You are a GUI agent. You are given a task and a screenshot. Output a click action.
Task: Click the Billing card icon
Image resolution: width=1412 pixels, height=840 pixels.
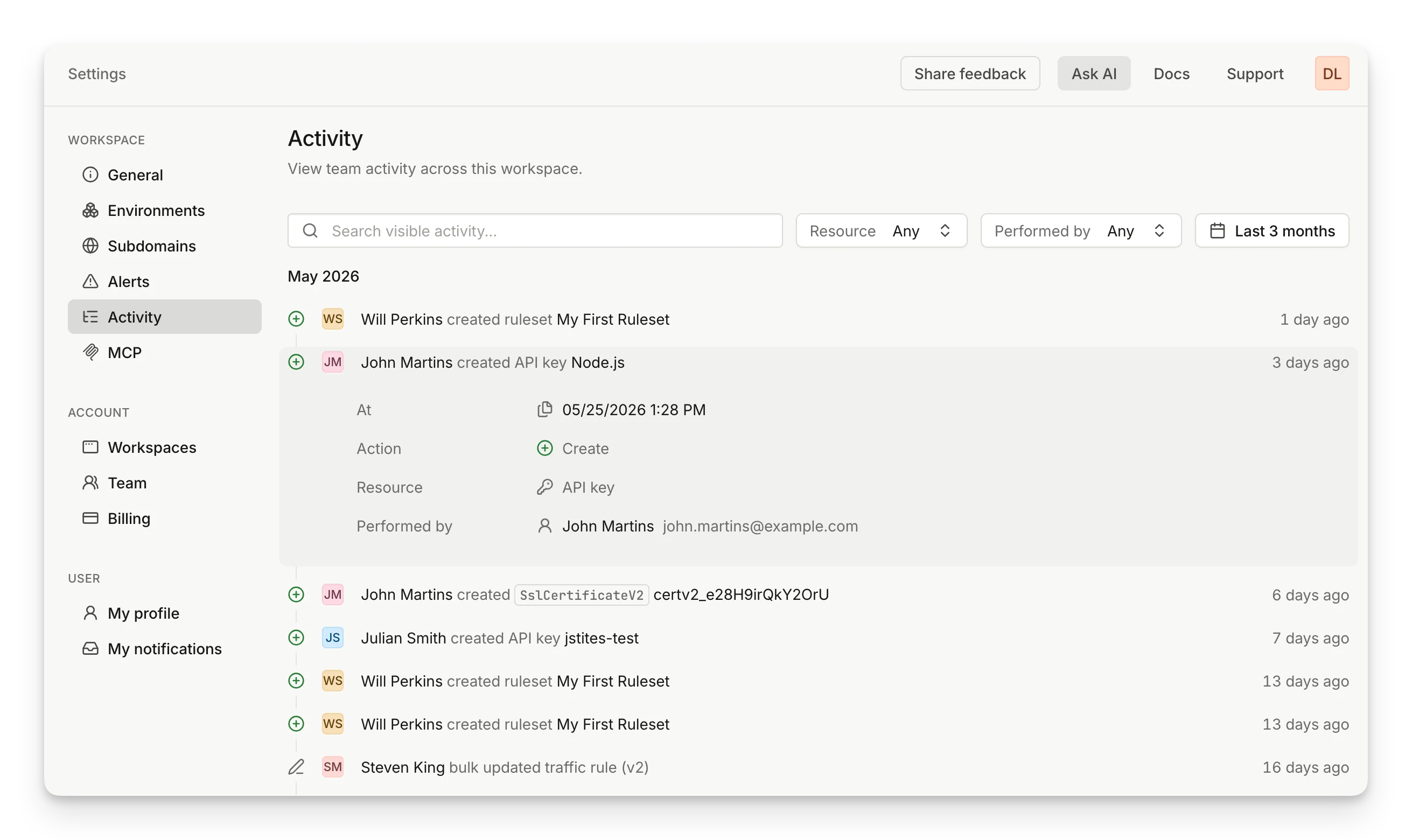[x=90, y=519]
